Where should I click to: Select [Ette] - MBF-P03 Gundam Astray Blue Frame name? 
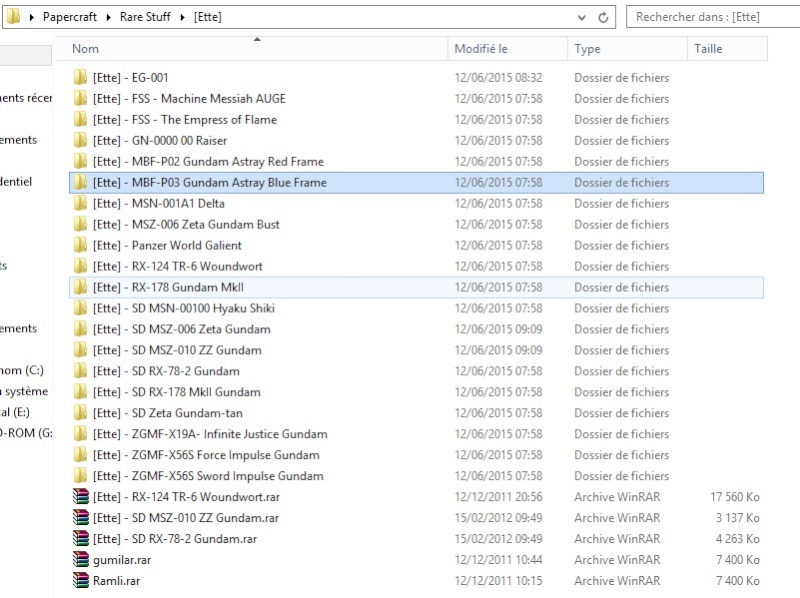(210, 182)
